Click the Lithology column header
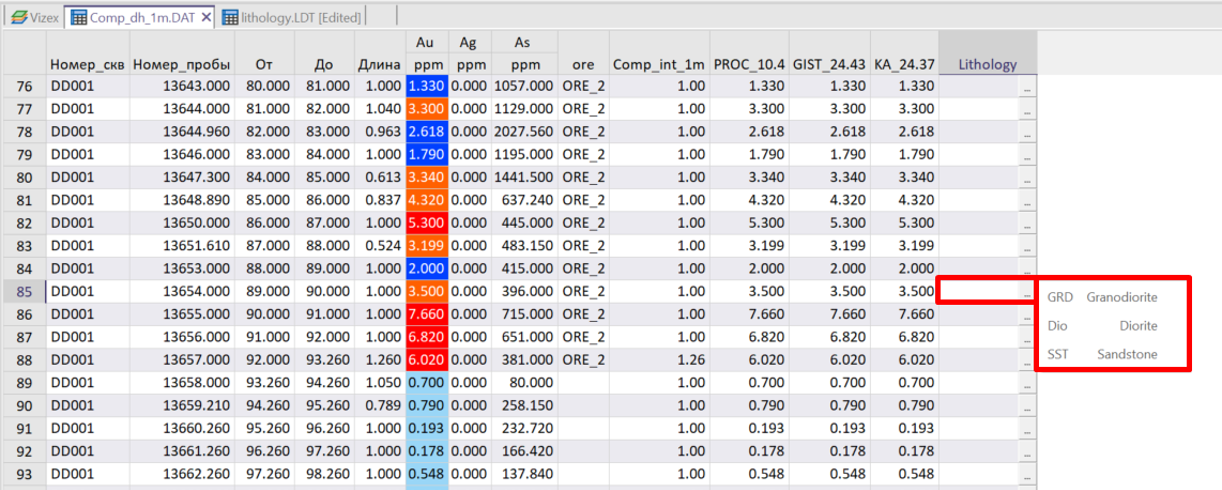This screenshot has width=1222, height=490. pos(987,64)
